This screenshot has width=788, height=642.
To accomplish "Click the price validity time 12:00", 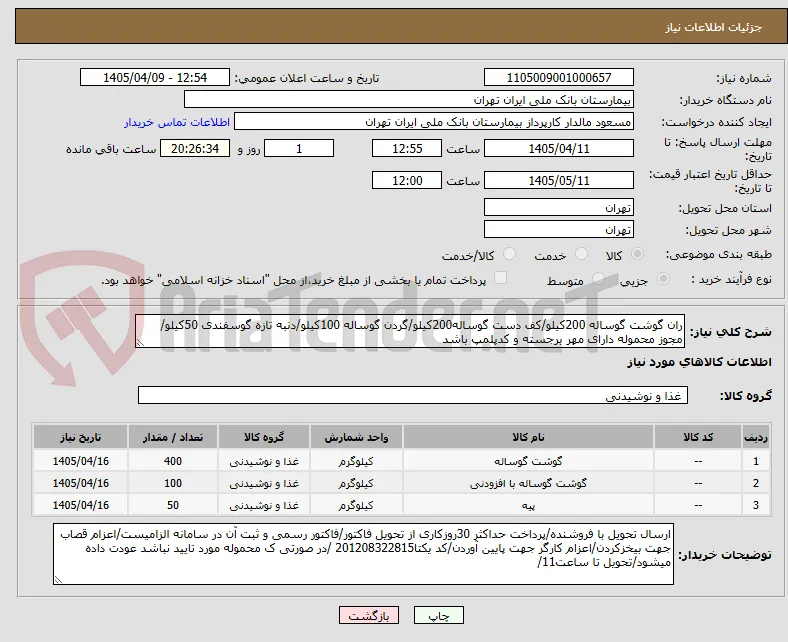I will click(x=407, y=180).
